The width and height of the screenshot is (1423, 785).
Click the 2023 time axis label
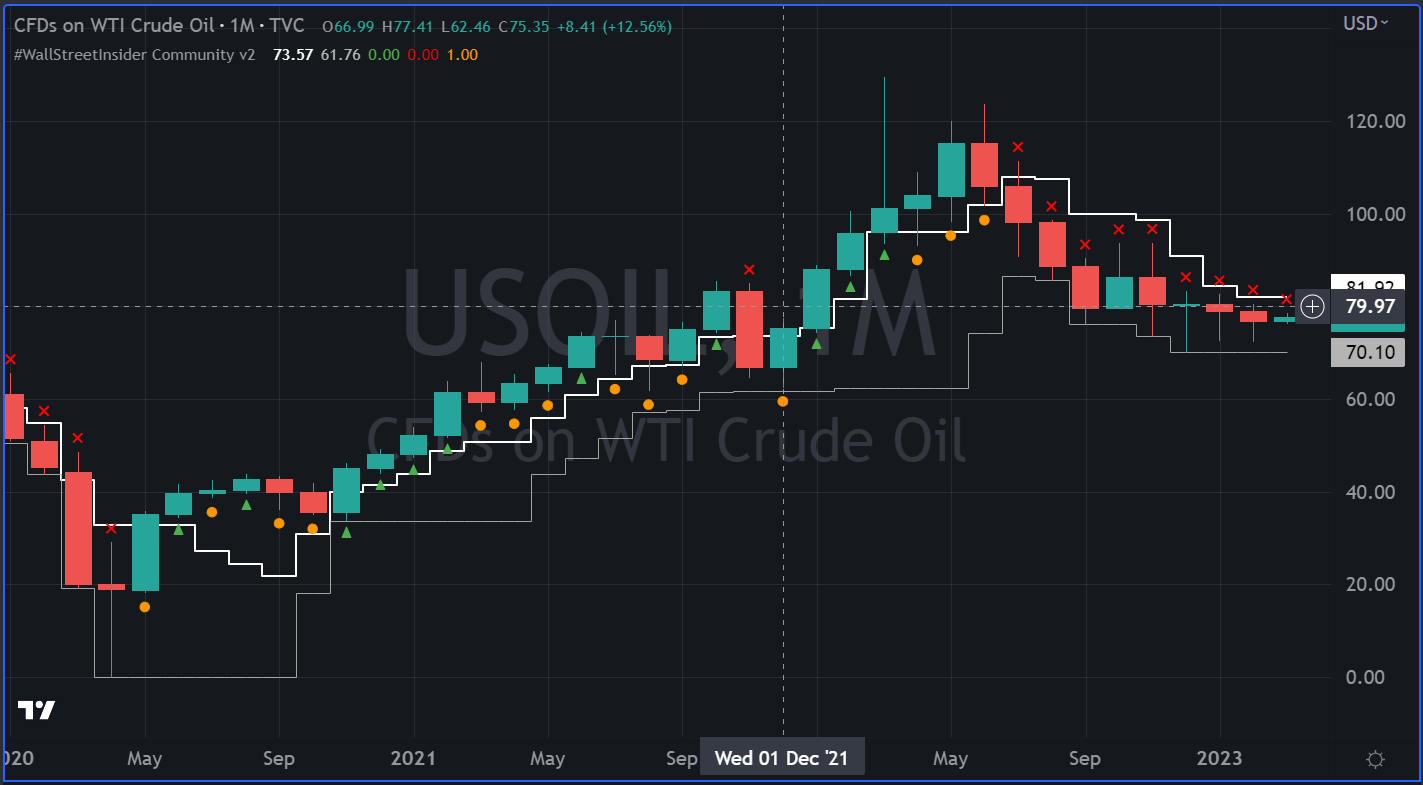tap(1220, 758)
